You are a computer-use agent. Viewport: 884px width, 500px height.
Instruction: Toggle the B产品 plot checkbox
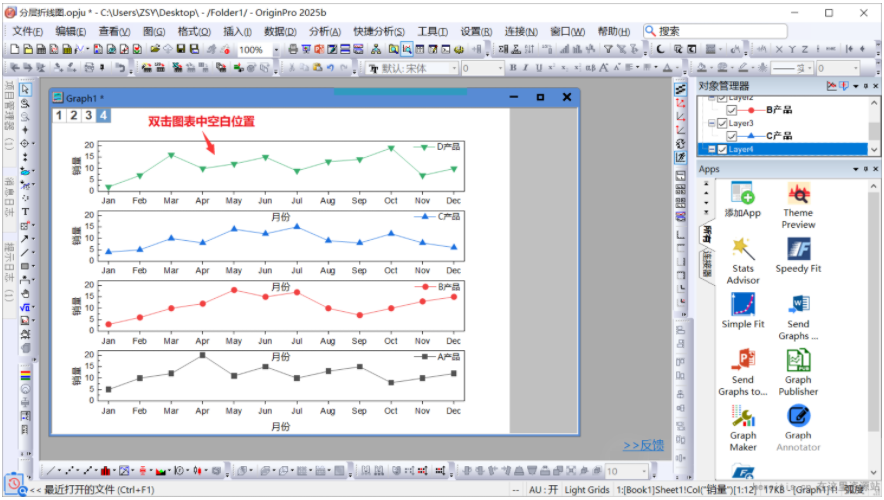[x=732, y=110]
